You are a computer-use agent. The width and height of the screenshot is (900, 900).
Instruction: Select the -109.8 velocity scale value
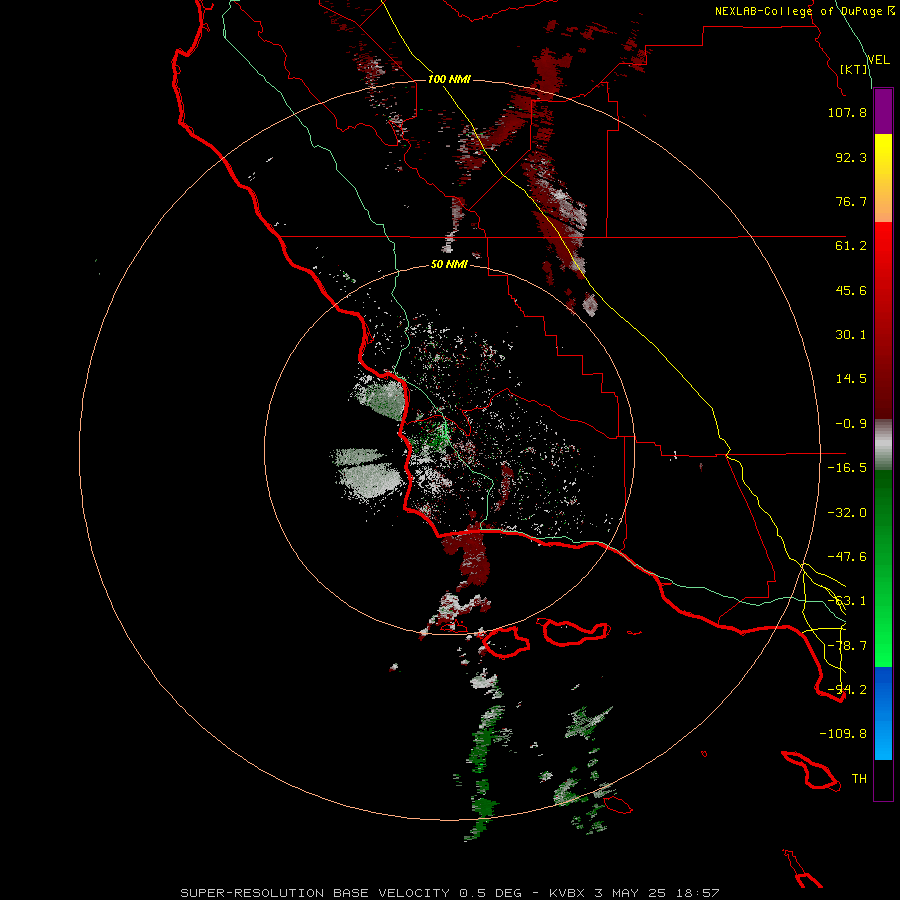843,734
